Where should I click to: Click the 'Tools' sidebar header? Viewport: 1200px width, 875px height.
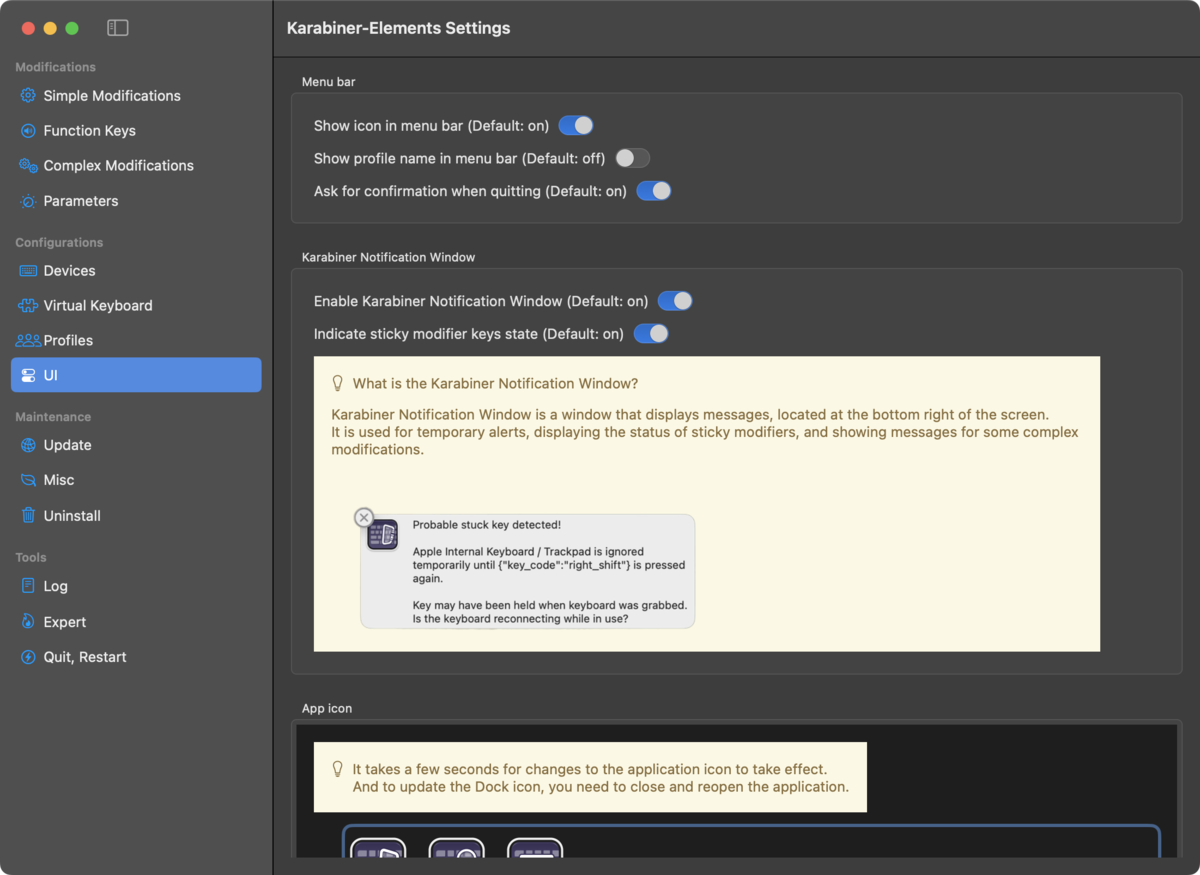point(31,557)
